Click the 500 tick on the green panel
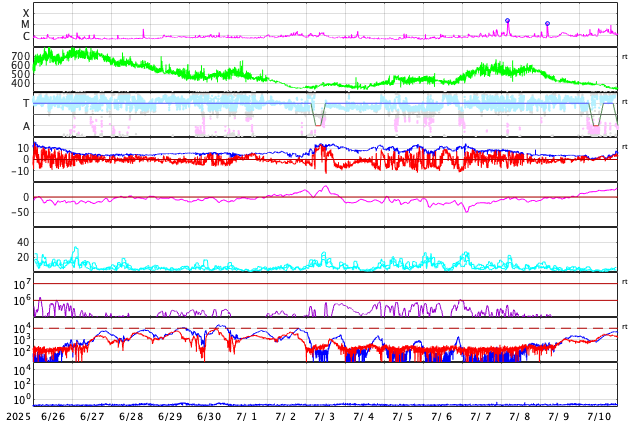Viewport: 634px width, 424px height. tap(21, 74)
